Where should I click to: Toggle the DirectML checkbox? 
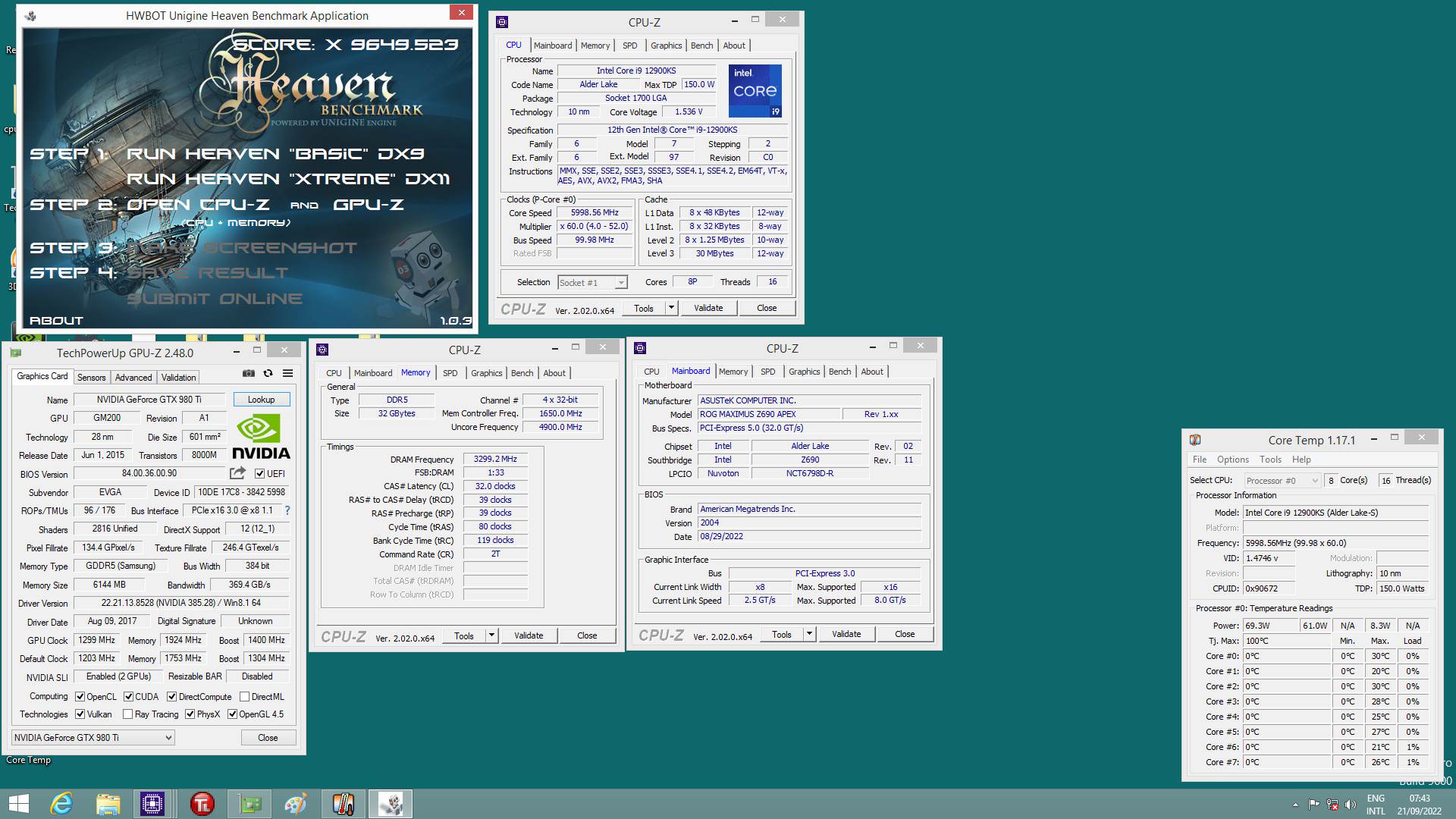(244, 697)
